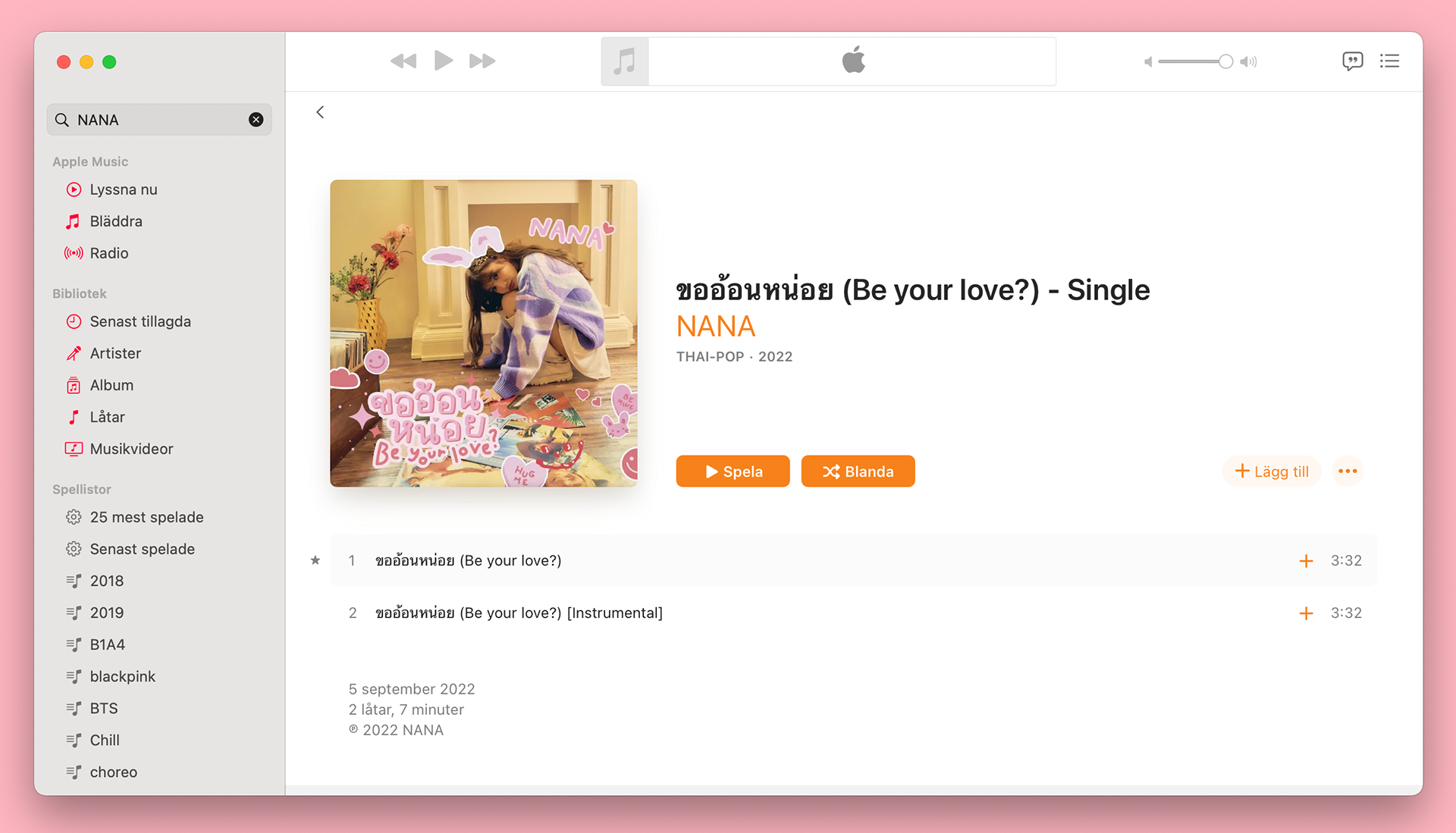Click the Spela play button

point(733,471)
